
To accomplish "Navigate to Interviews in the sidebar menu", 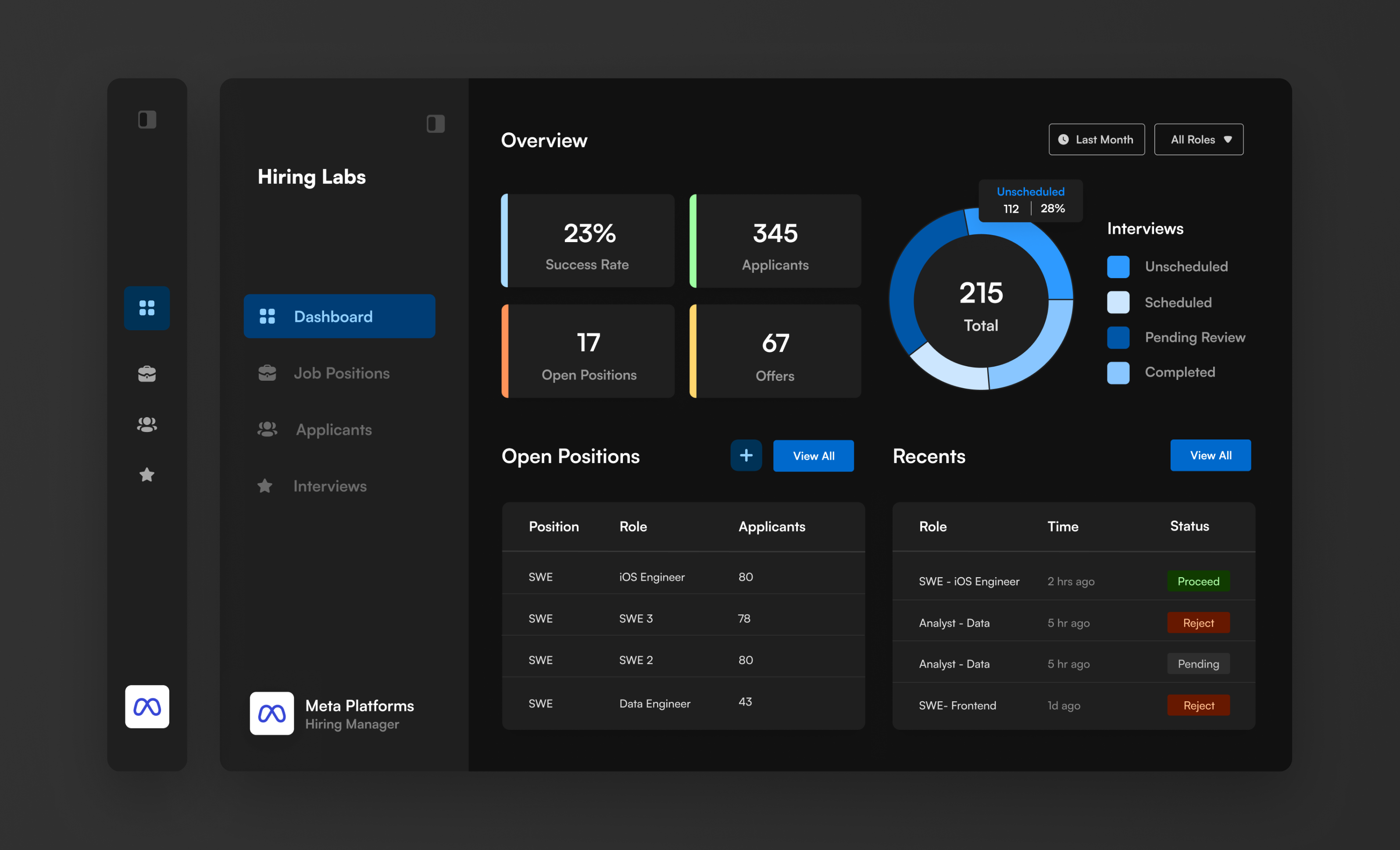I will point(329,486).
